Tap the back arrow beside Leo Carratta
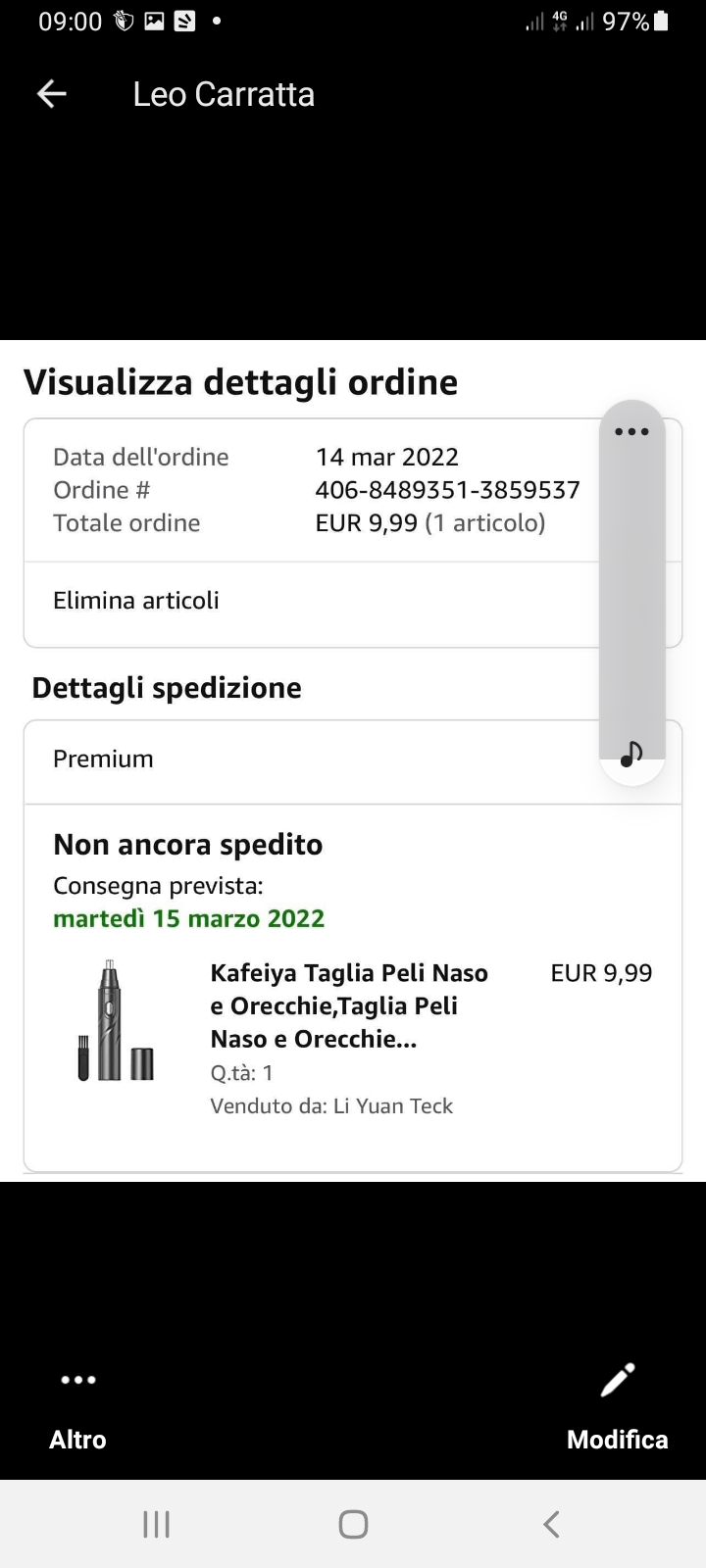 51,94
